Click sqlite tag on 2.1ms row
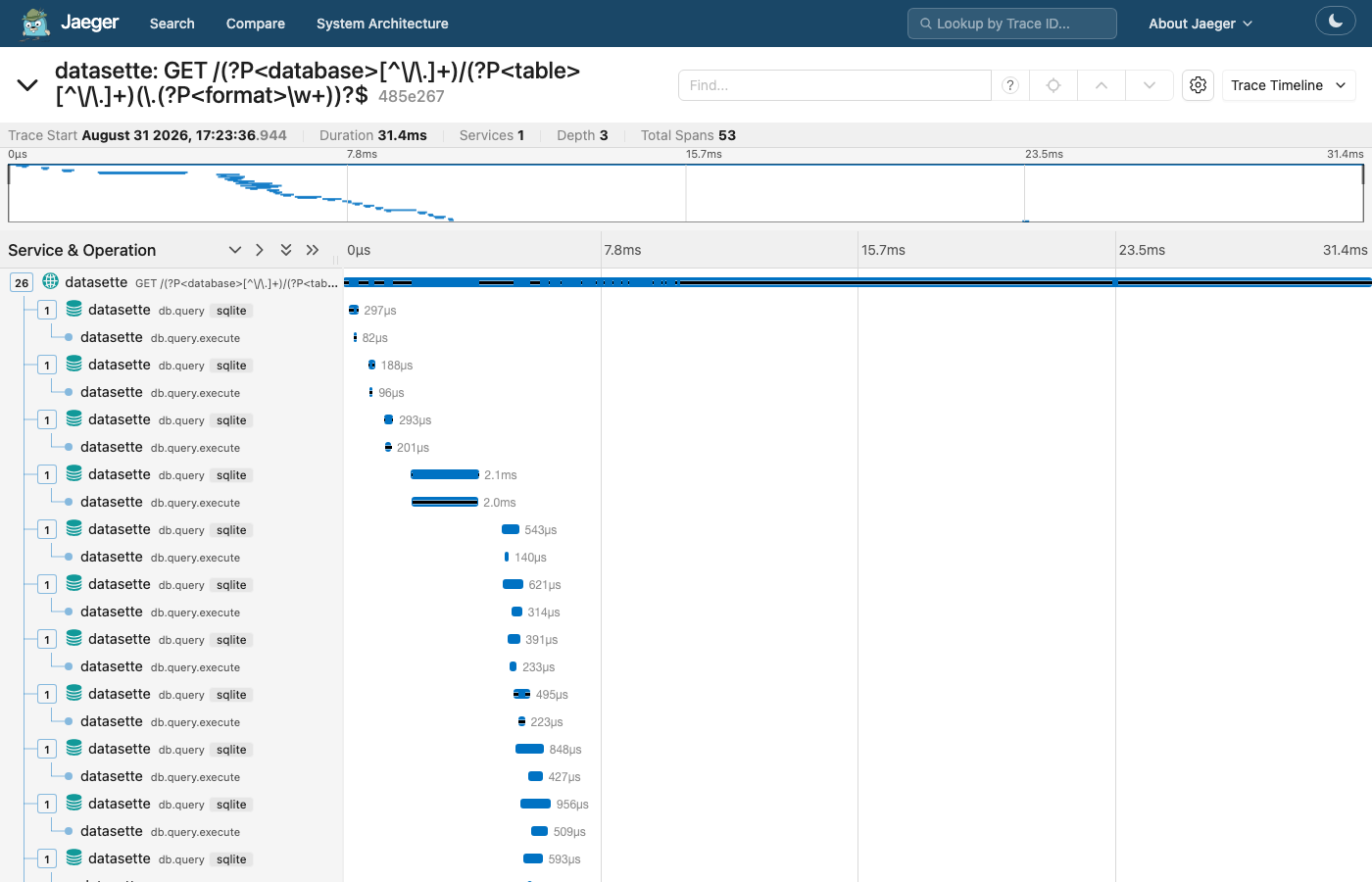The height and width of the screenshot is (882, 1372). pyautogui.click(x=231, y=475)
